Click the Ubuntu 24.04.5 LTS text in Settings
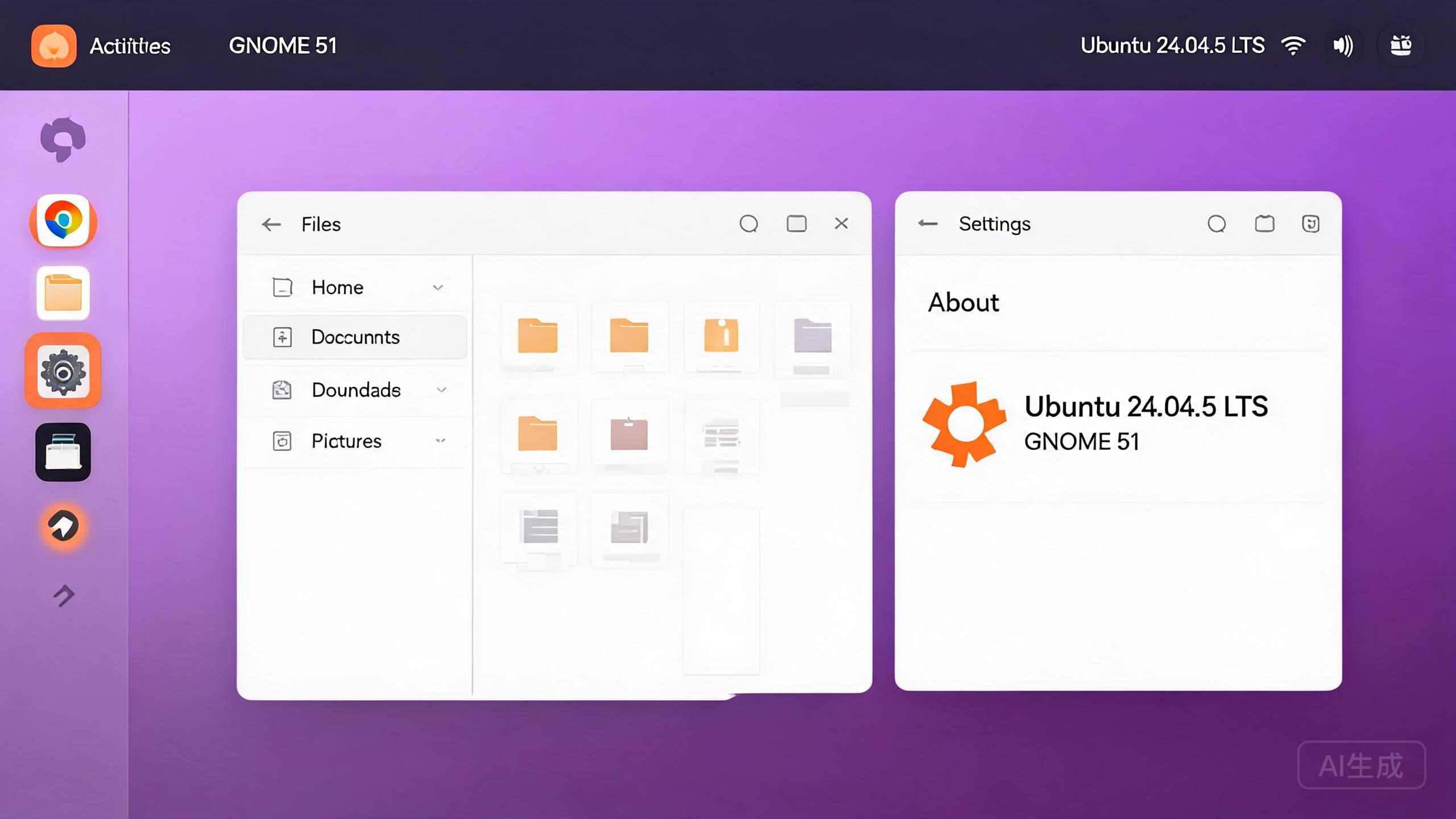The image size is (1456, 819). [x=1146, y=407]
